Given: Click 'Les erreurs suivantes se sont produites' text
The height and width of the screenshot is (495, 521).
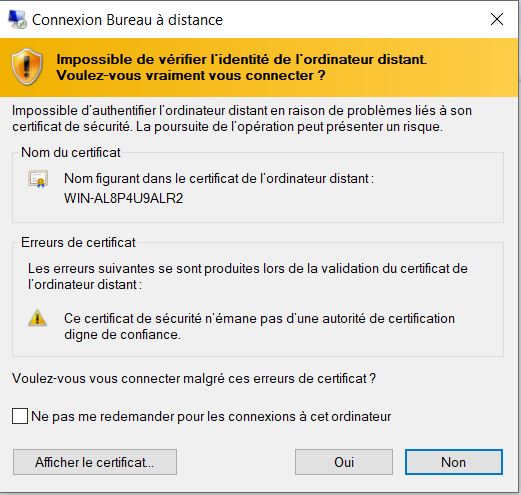Looking at the screenshot, I should coord(248,276).
